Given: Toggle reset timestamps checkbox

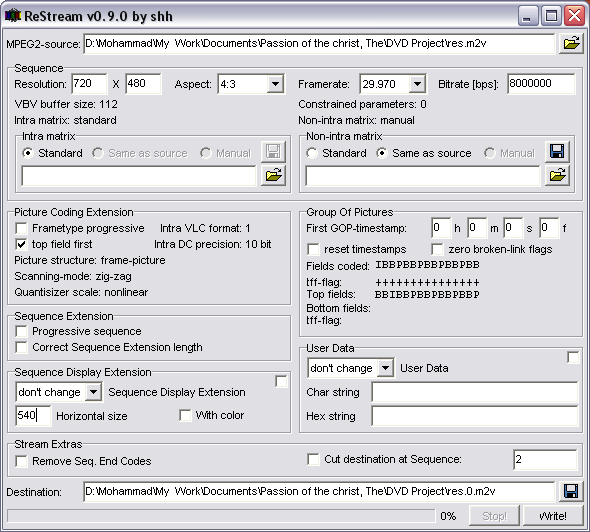Looking at the screenshot, I should (x=313, y=249).
